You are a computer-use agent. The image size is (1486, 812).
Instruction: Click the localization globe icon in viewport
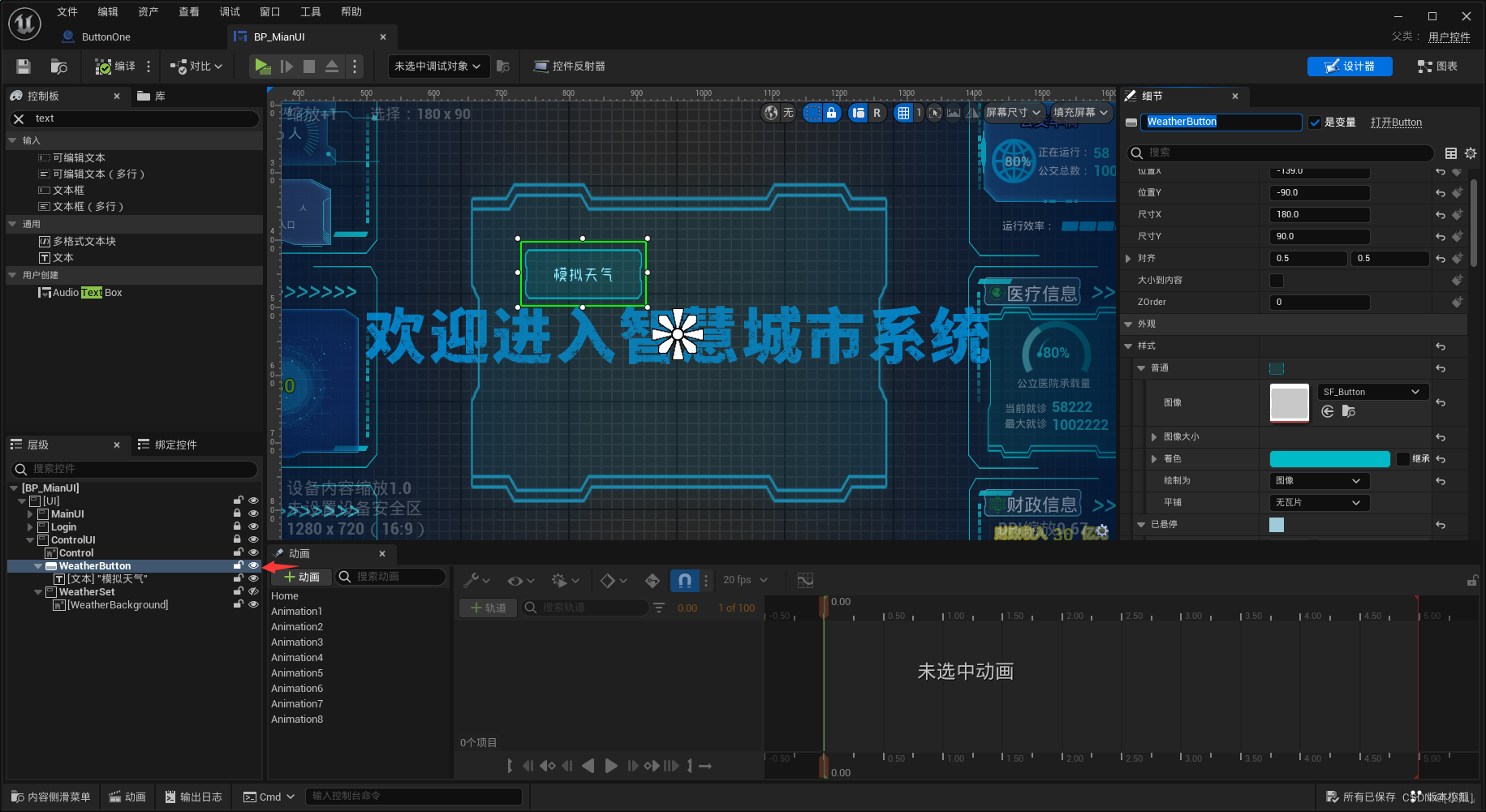[x=771, y=113]
